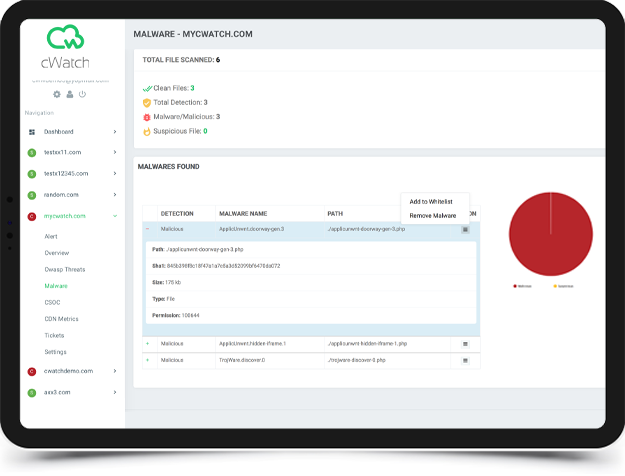Open axx3.com site entry
625x476 pixels.
point(57,392)
